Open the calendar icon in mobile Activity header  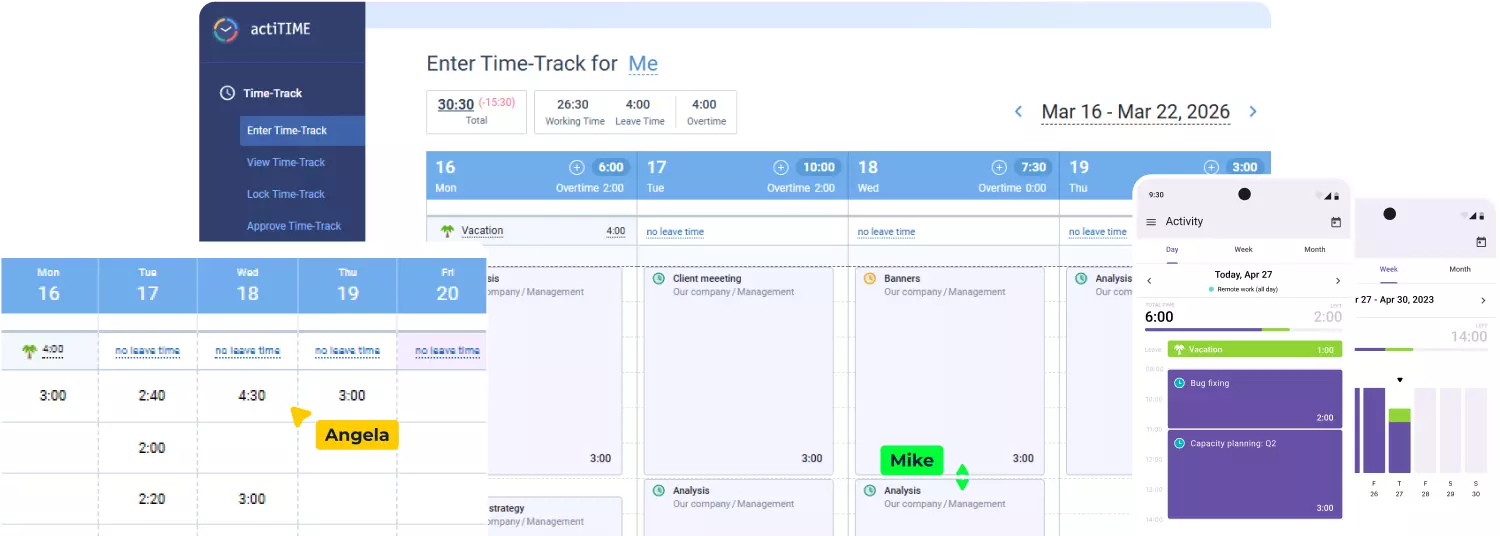(x=1336, y=222)
